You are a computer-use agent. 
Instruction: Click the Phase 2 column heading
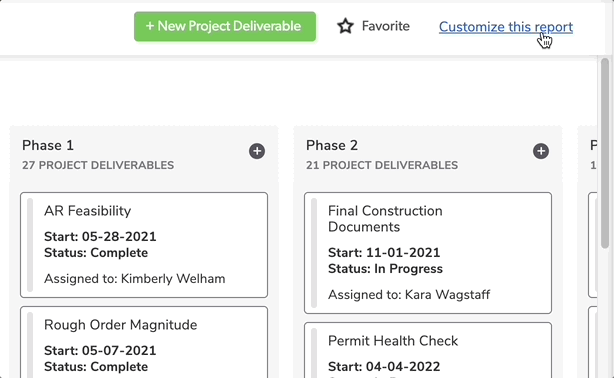click(332, 145)
